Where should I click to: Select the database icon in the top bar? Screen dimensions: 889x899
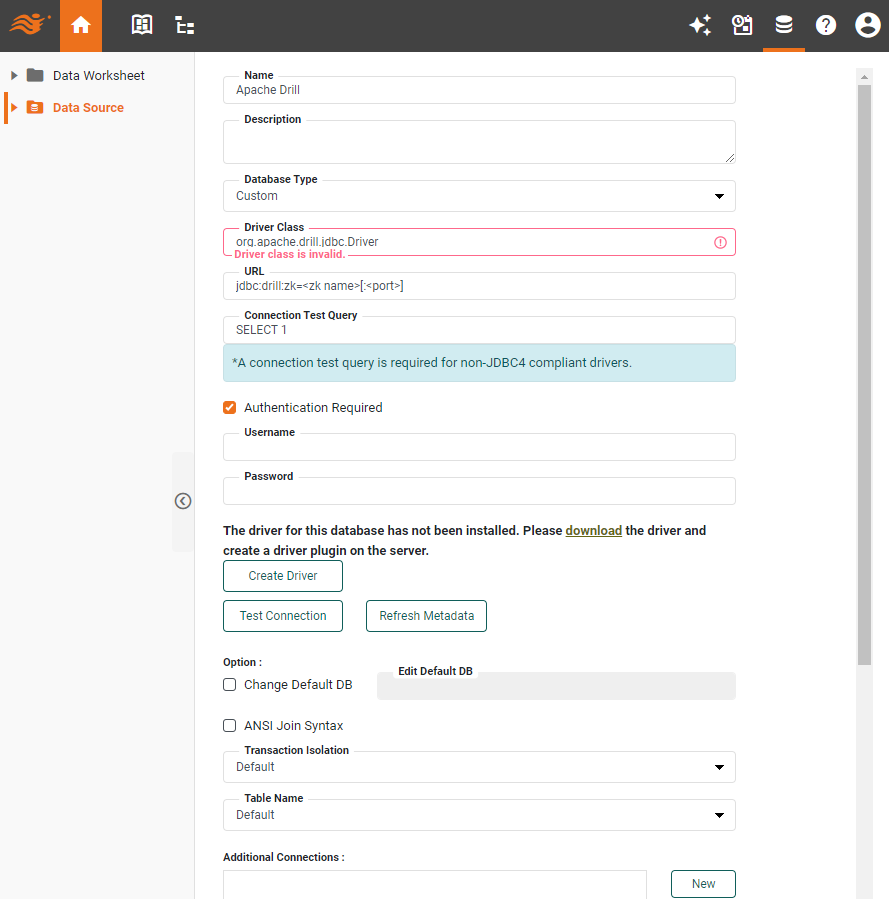(784, 25)
